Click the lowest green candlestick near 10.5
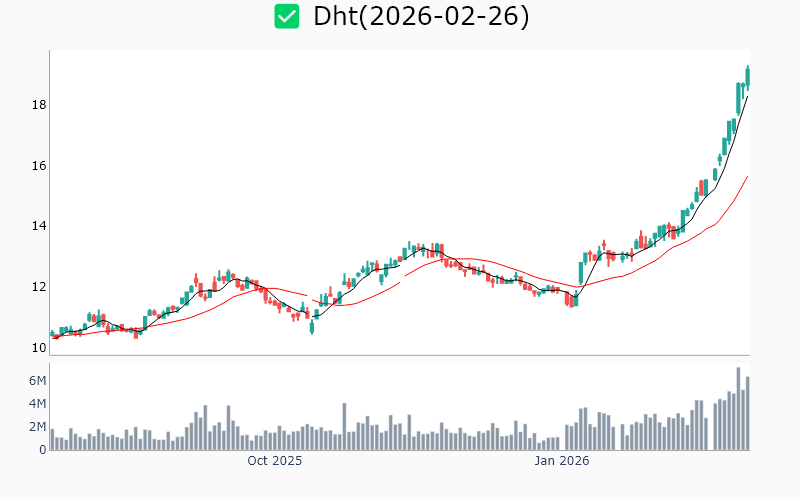The image size is (800, 500). 312,326
